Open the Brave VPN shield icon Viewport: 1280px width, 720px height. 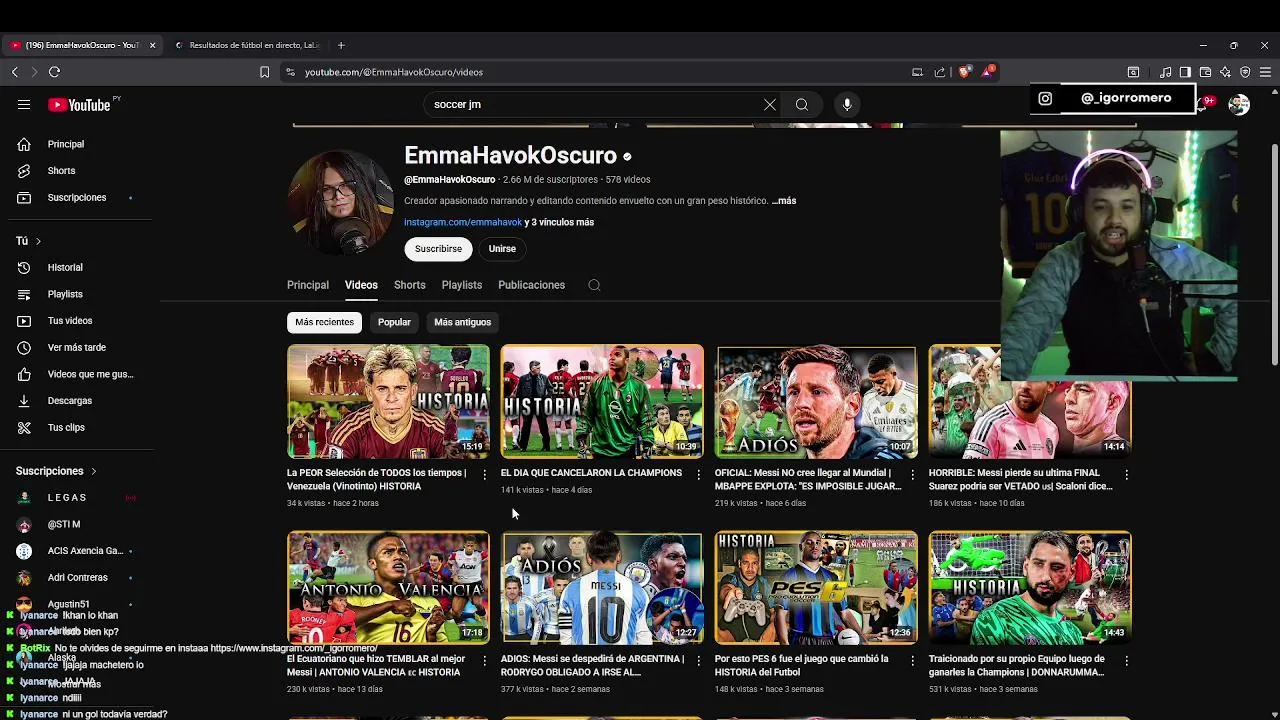1245,72
